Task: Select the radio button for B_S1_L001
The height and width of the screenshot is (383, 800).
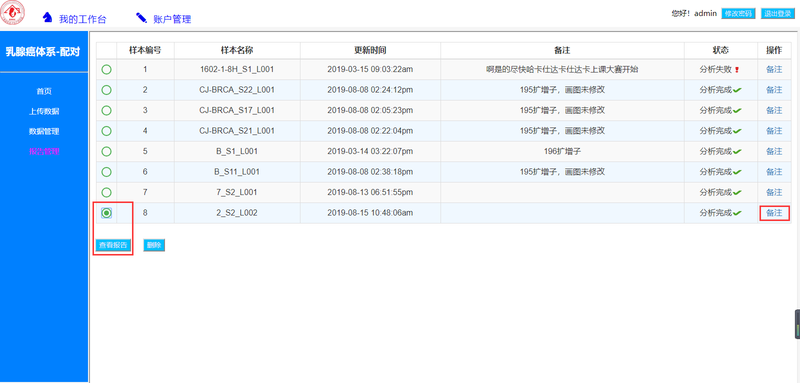Action: click(x=106, y=151)
